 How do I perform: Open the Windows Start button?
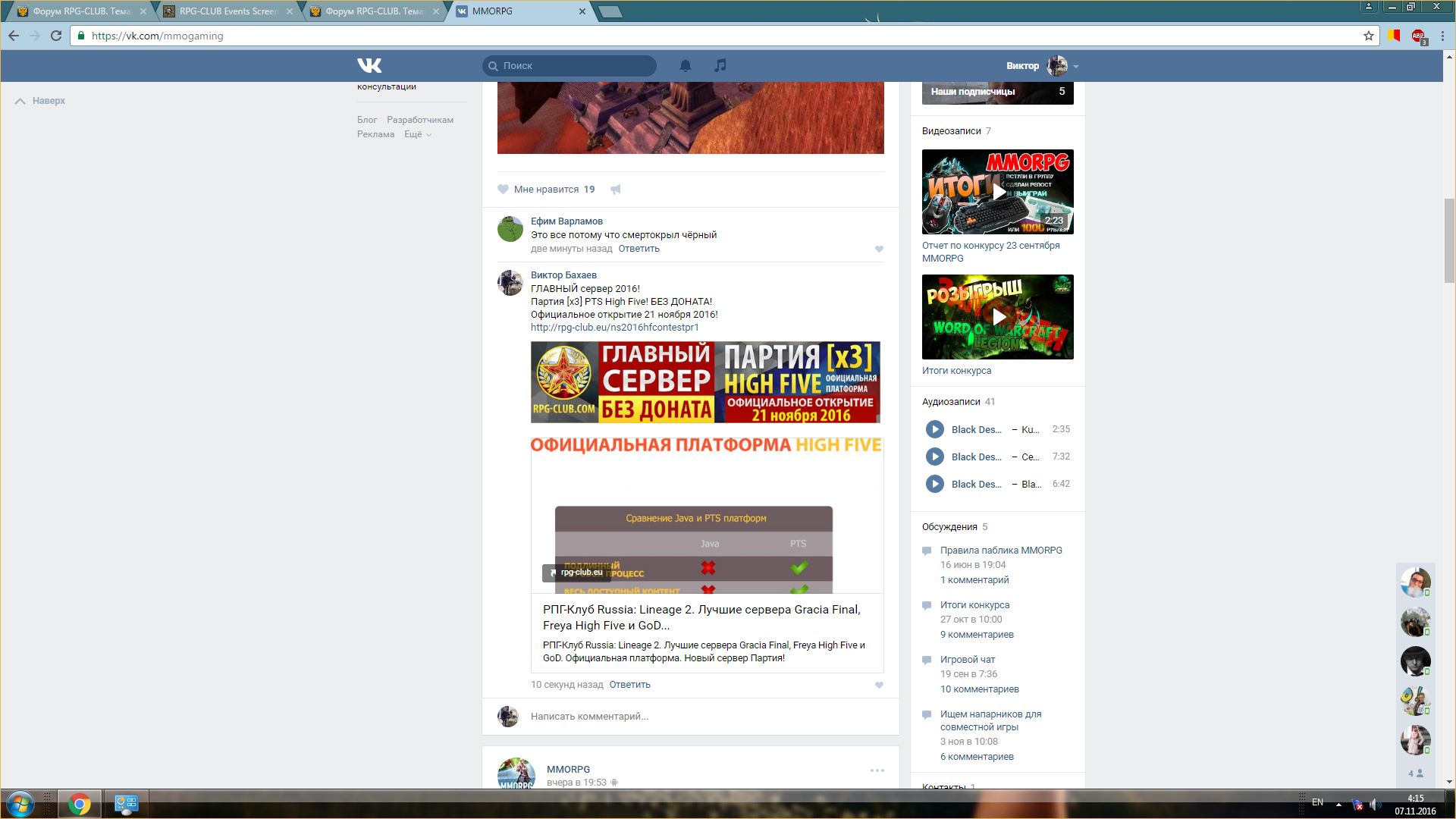(x=20, y=804)
